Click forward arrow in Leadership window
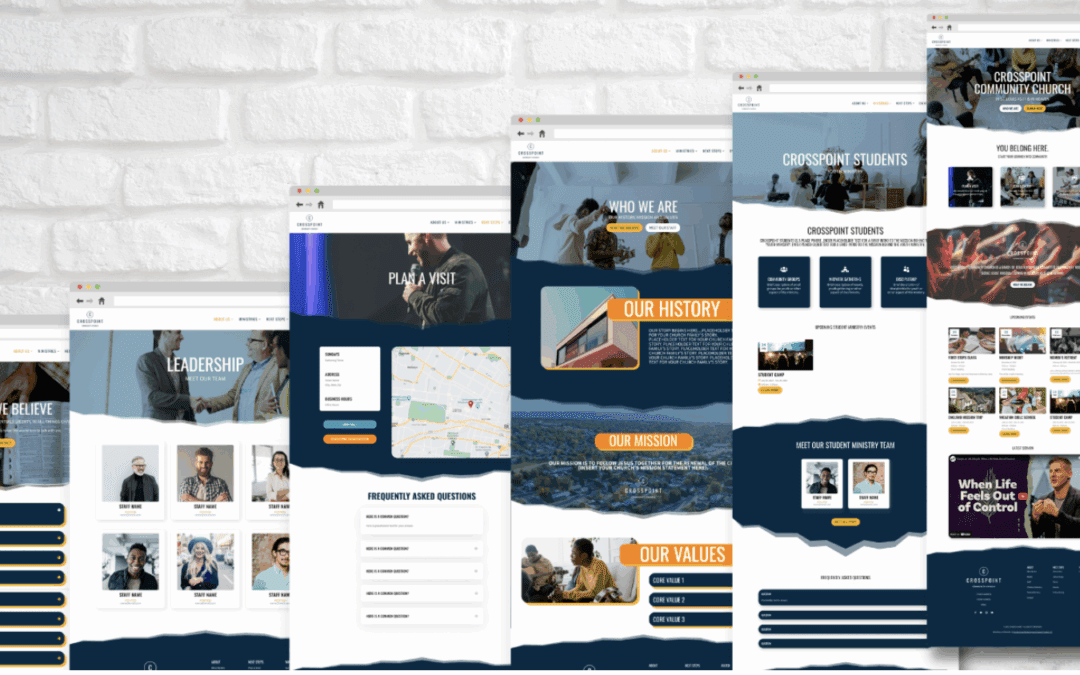1080x675 pixels. pos(90,301)
